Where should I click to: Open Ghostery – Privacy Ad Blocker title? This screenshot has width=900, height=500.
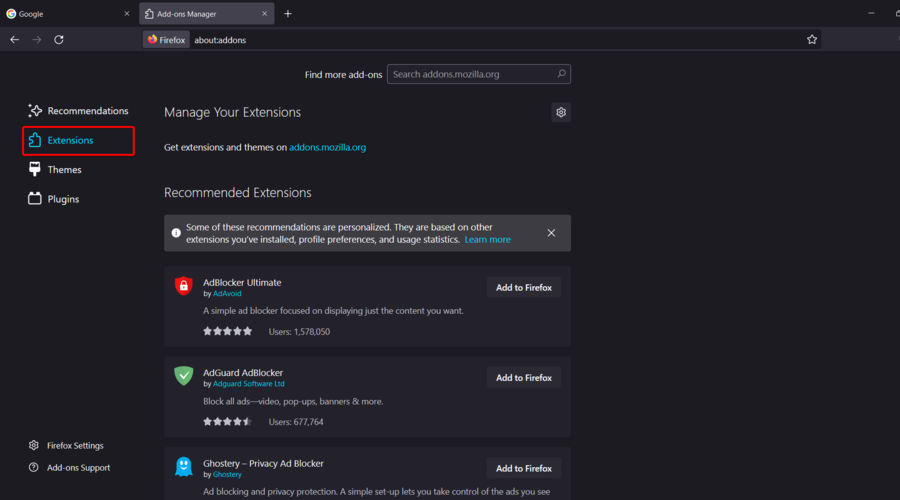[263, 463]
